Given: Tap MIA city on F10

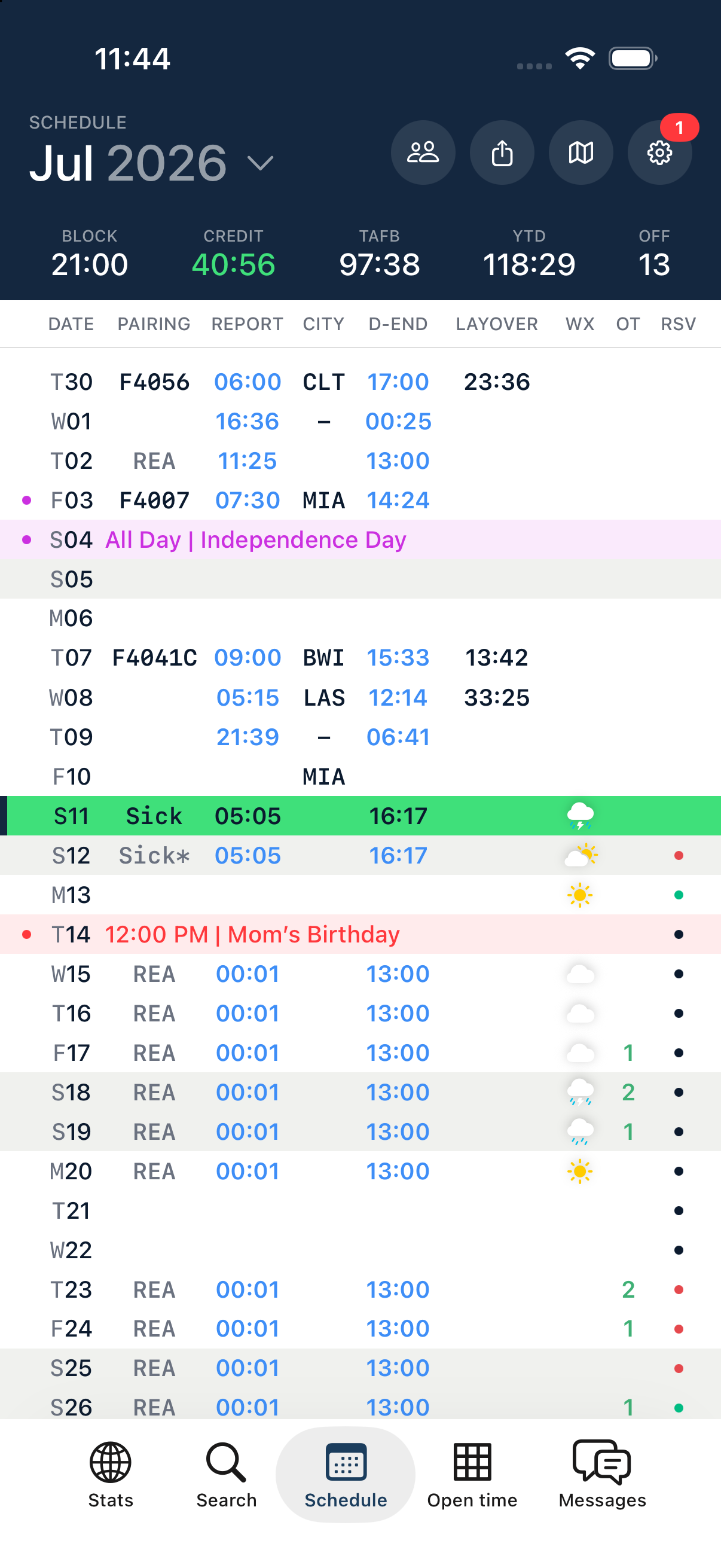Looking at the screenshot, I should click(323, 777).
